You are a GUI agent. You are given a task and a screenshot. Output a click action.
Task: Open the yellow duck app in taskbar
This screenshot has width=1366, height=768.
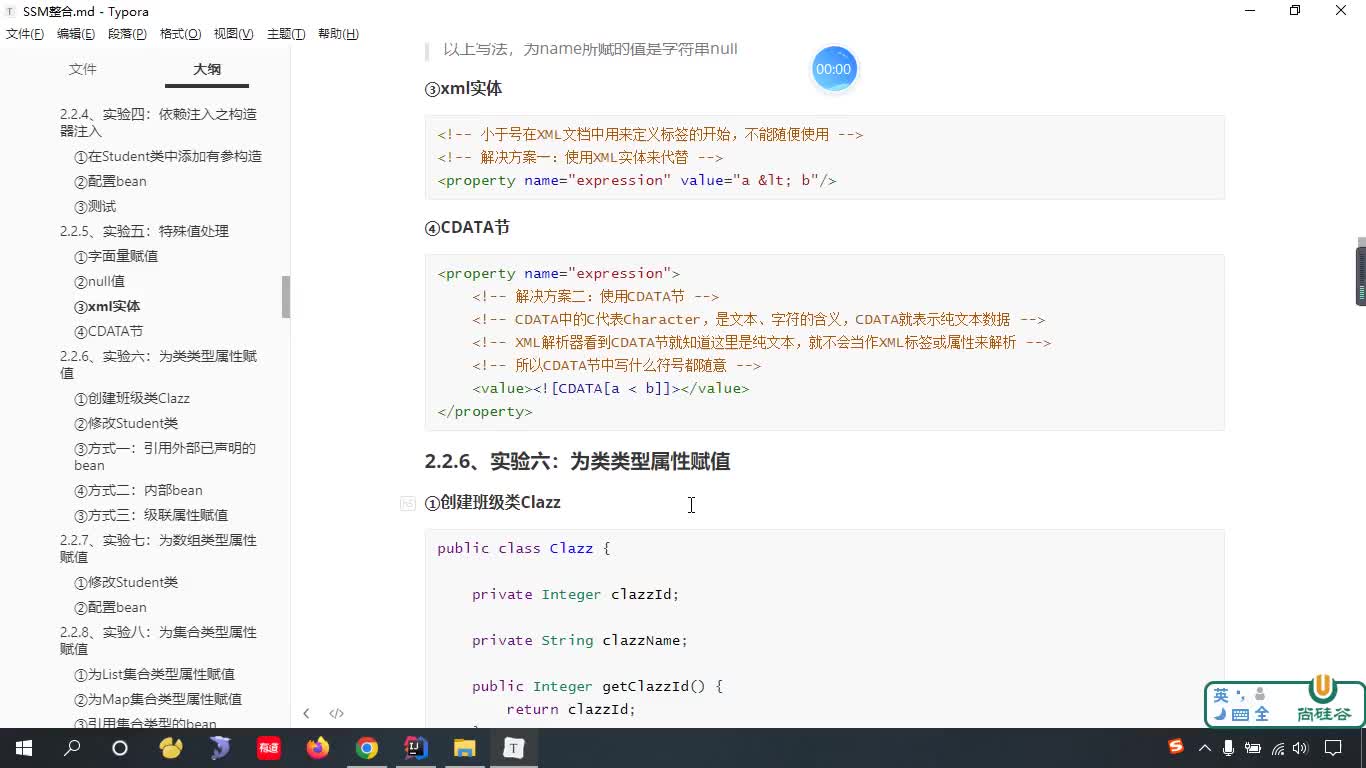(171, 747)
